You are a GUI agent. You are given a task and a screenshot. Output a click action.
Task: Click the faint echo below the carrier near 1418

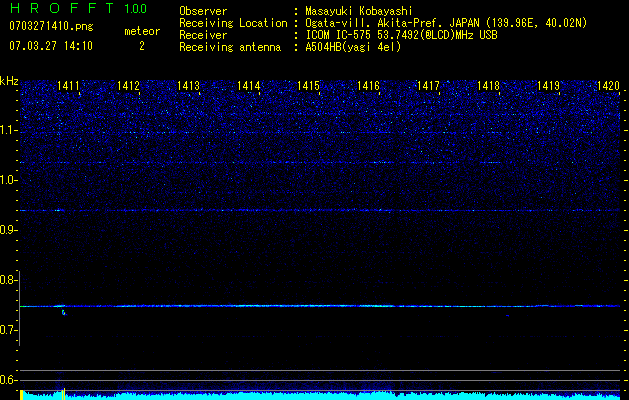507,316
